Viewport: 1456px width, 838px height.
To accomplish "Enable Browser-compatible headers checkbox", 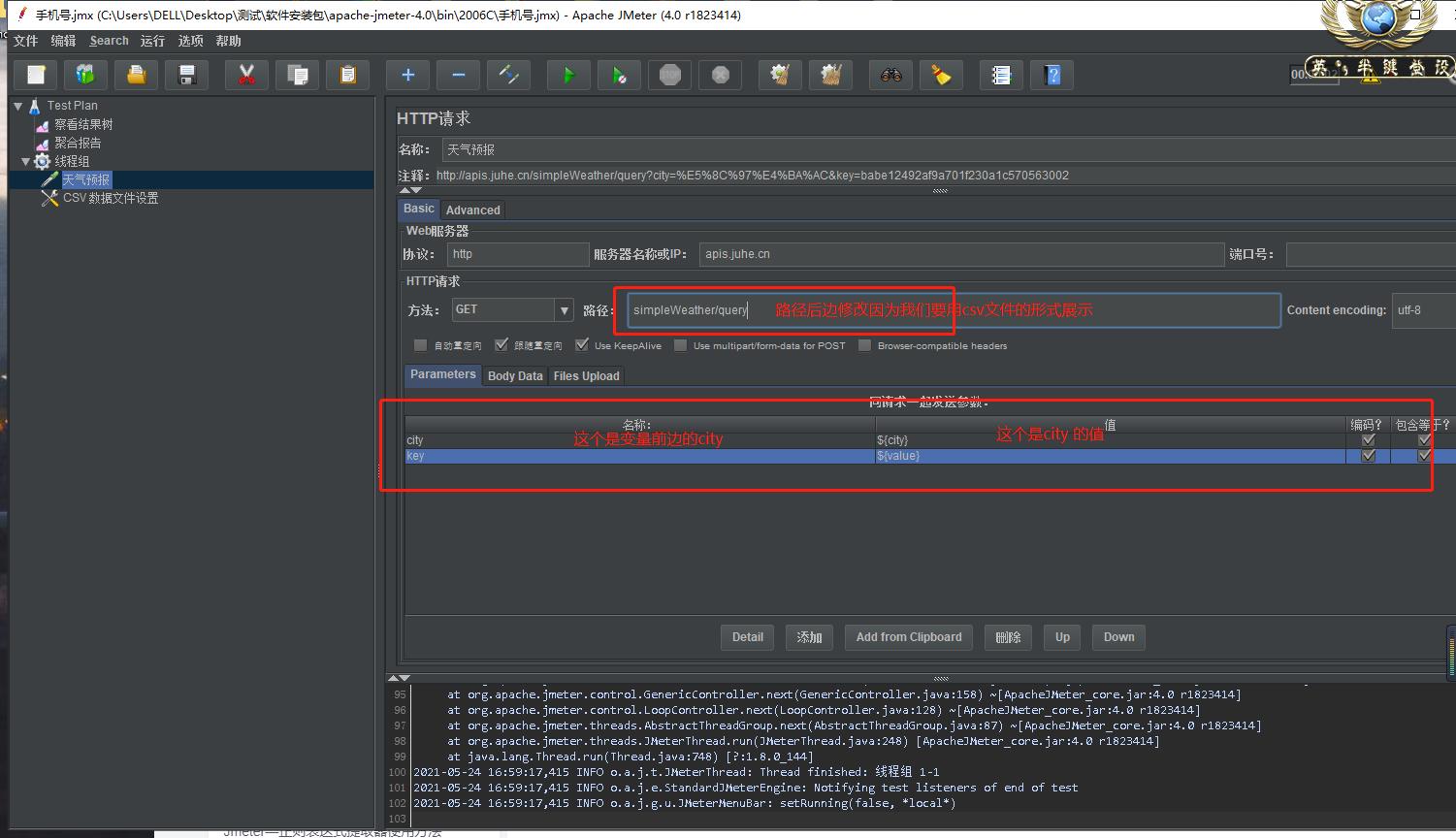I will pyautogui.click(x=864, y=345).
